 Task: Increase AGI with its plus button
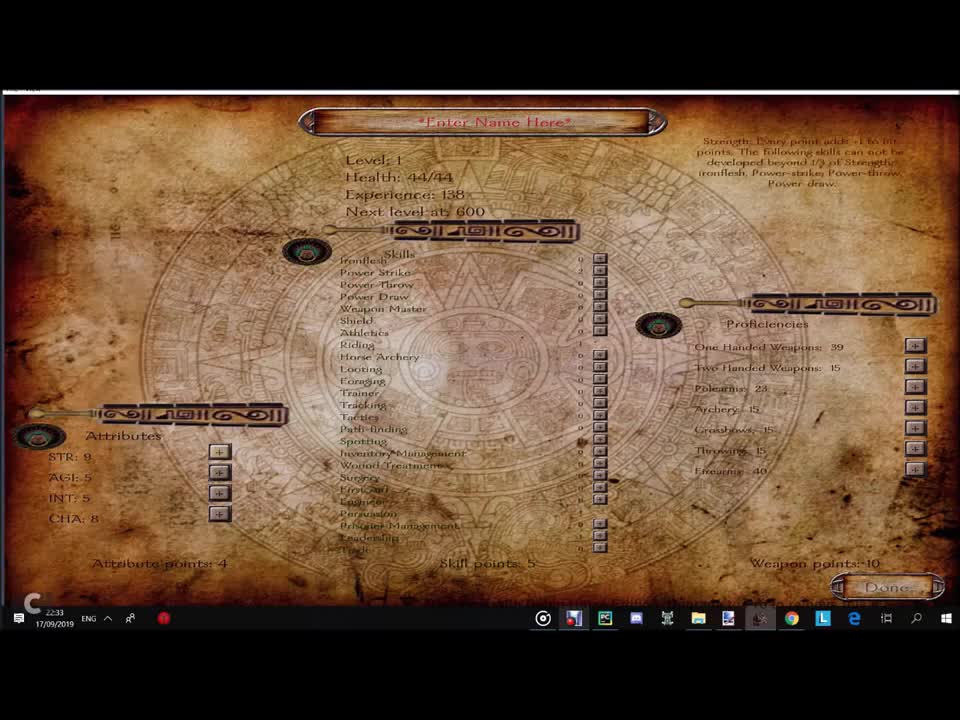[x=218, y=472]
